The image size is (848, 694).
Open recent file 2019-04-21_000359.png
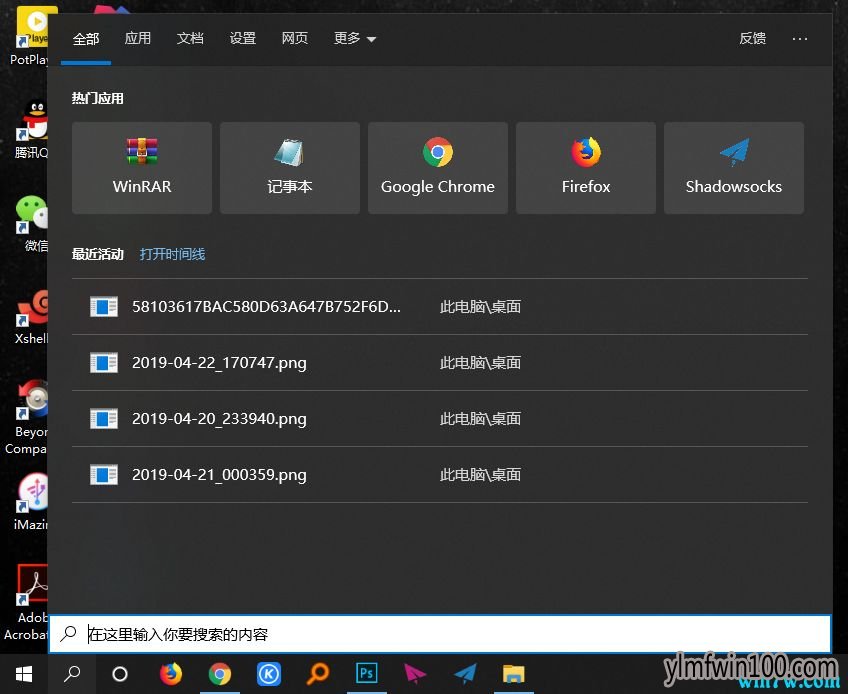point(440,474)
